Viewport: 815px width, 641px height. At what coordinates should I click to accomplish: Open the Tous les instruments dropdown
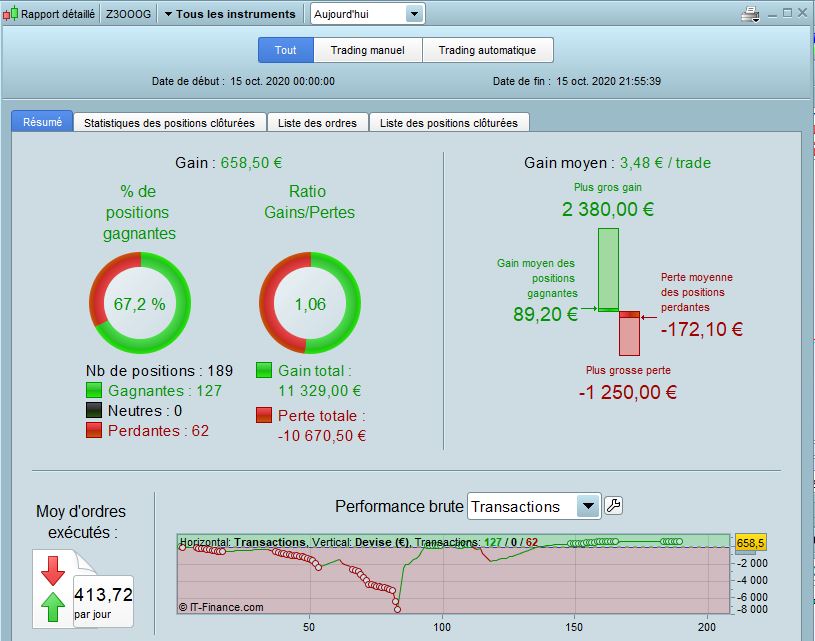point(230,14)
